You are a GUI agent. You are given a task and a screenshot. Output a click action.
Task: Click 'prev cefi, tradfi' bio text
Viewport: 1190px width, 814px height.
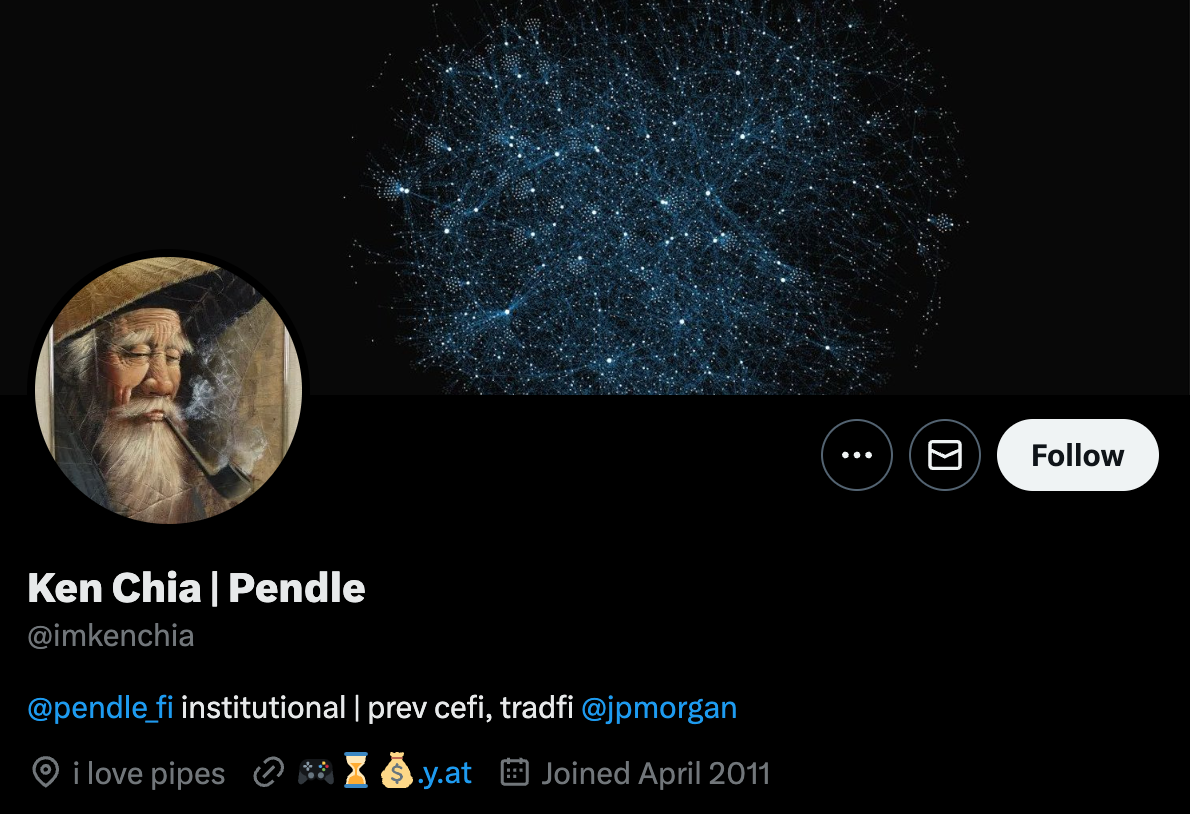(x=471, y=708)
